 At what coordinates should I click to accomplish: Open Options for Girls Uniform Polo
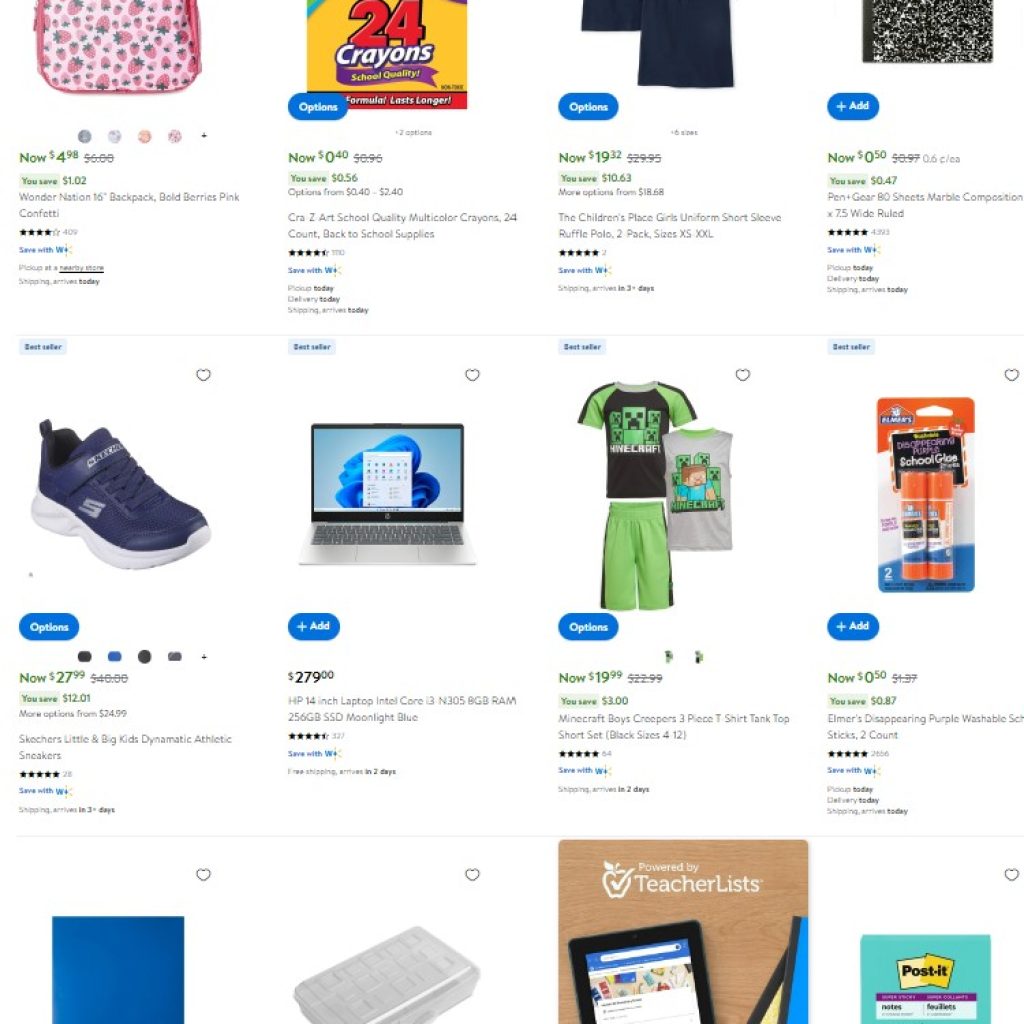(x=588, y=106)
